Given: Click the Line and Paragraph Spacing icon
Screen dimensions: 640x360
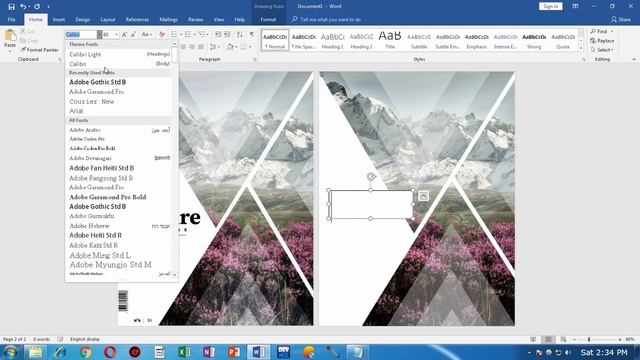Looking at the screenshot, I should (x=213, y=47).
